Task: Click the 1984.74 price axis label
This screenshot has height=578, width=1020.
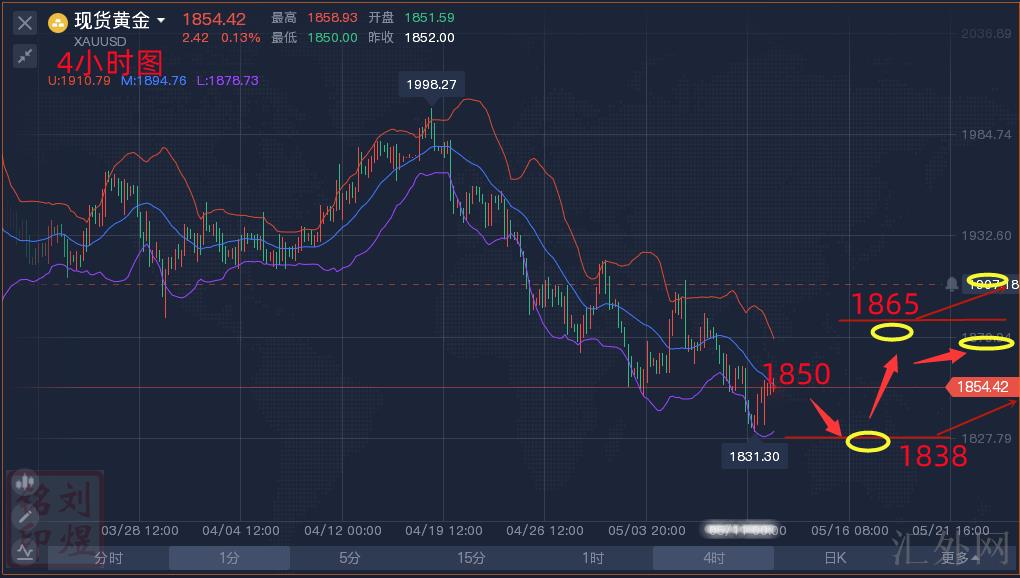Action: point(986,135)
